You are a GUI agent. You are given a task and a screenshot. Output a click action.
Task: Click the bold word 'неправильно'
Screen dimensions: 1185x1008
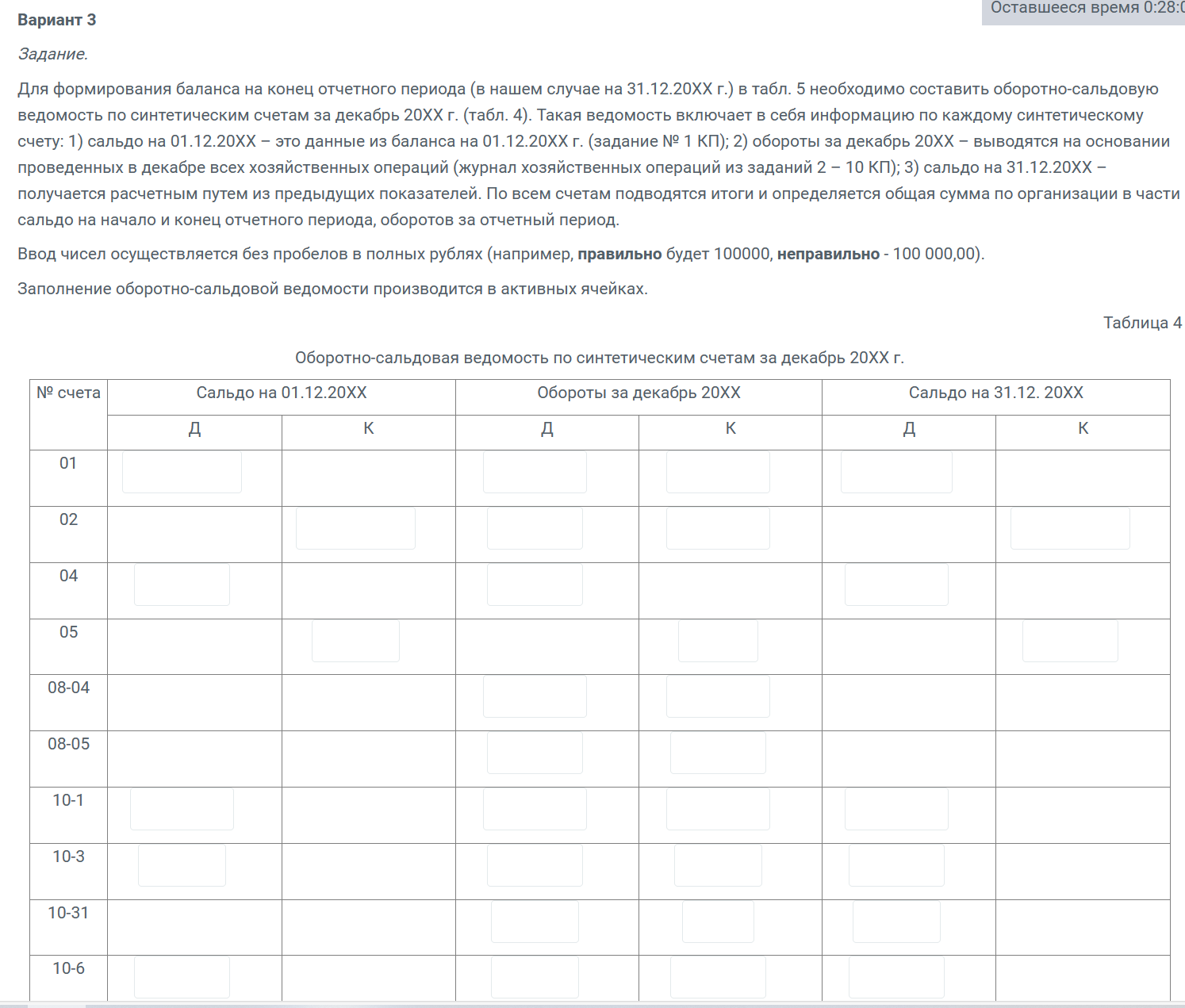(x=828, y=254)
